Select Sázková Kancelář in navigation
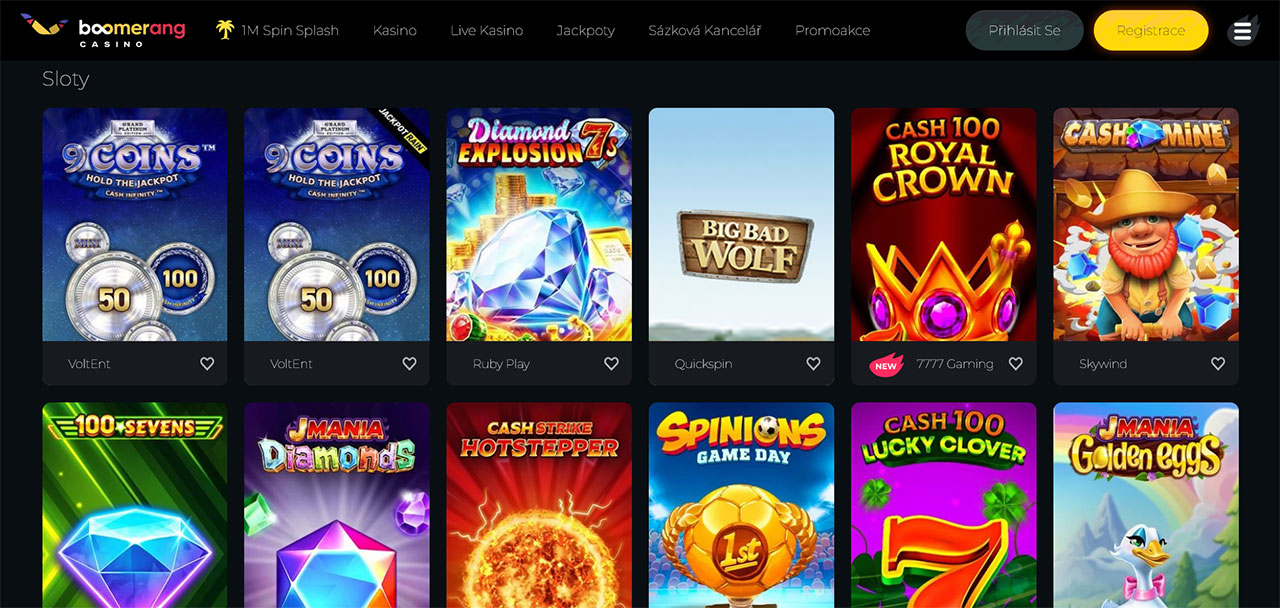 coord(704,31)
